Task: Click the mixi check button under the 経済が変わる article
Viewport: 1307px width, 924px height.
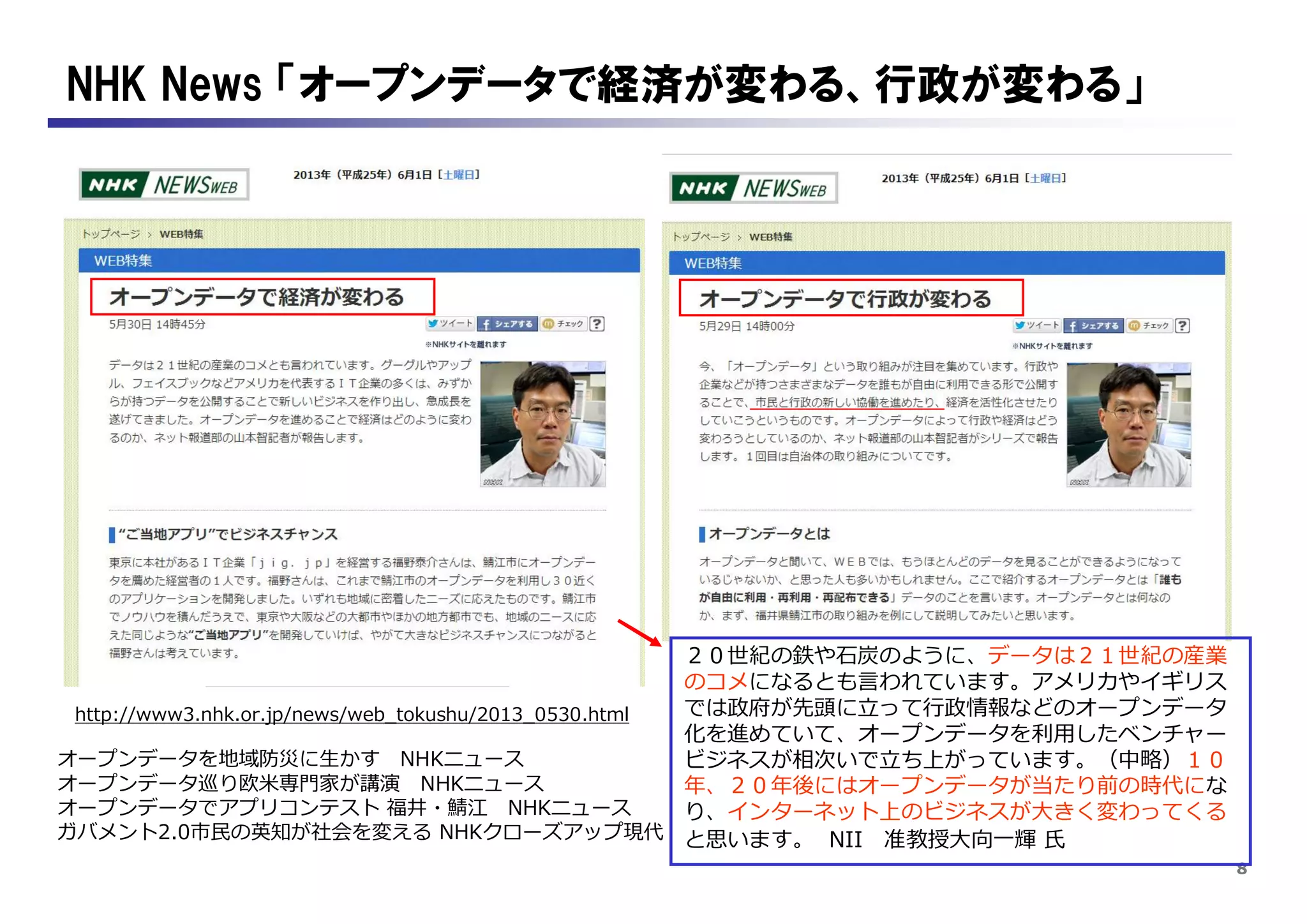Action: click(564, 324)
